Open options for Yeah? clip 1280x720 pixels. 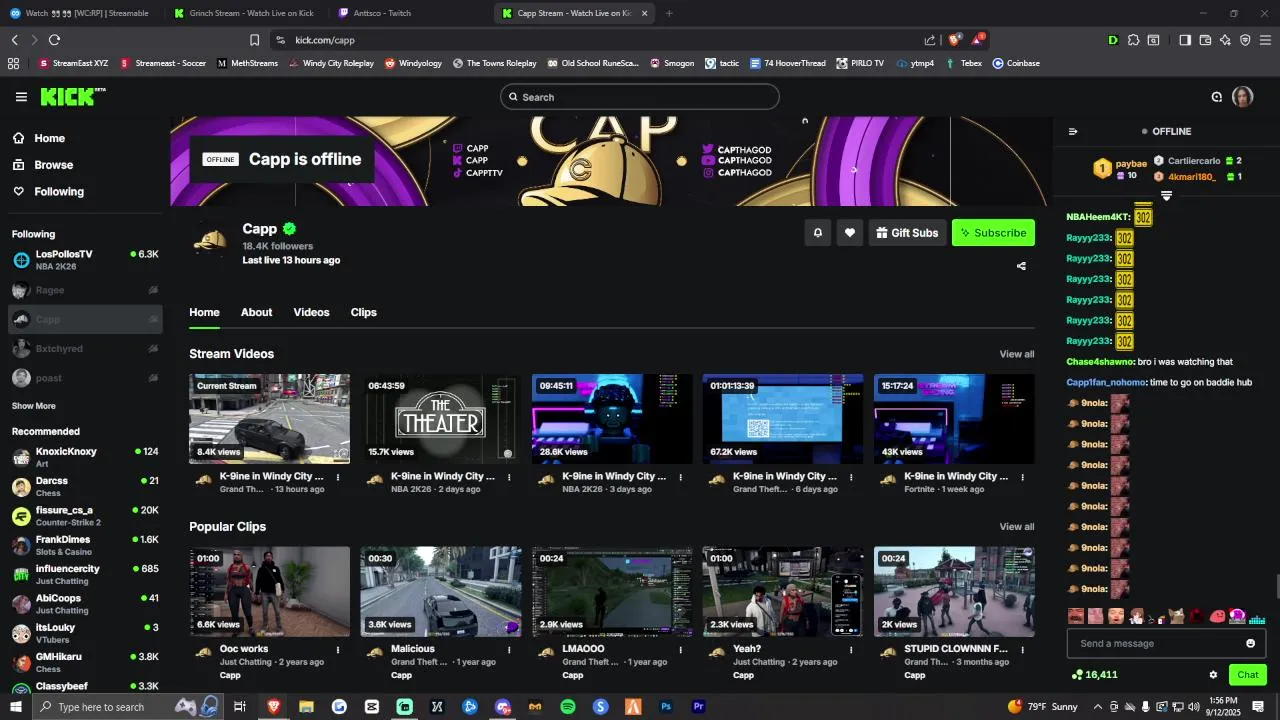tap(852, 649)
